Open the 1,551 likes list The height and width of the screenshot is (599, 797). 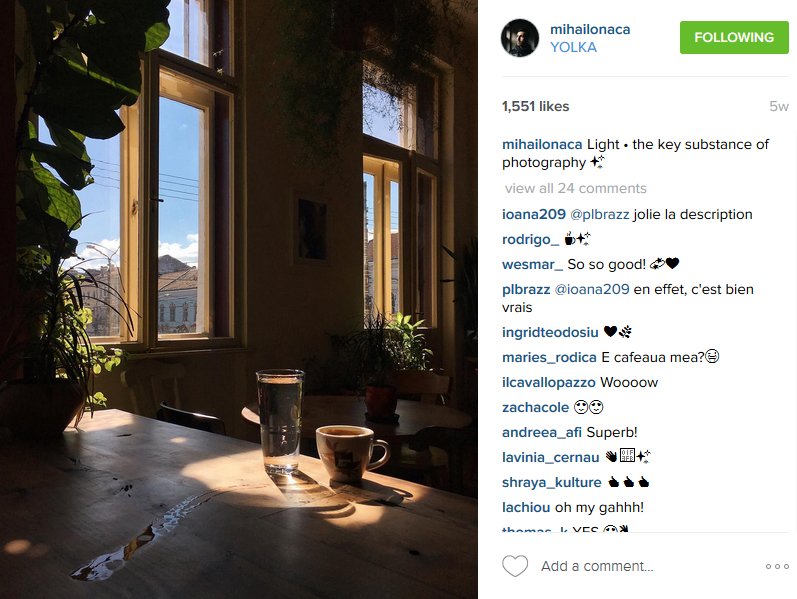click(535, 106)
